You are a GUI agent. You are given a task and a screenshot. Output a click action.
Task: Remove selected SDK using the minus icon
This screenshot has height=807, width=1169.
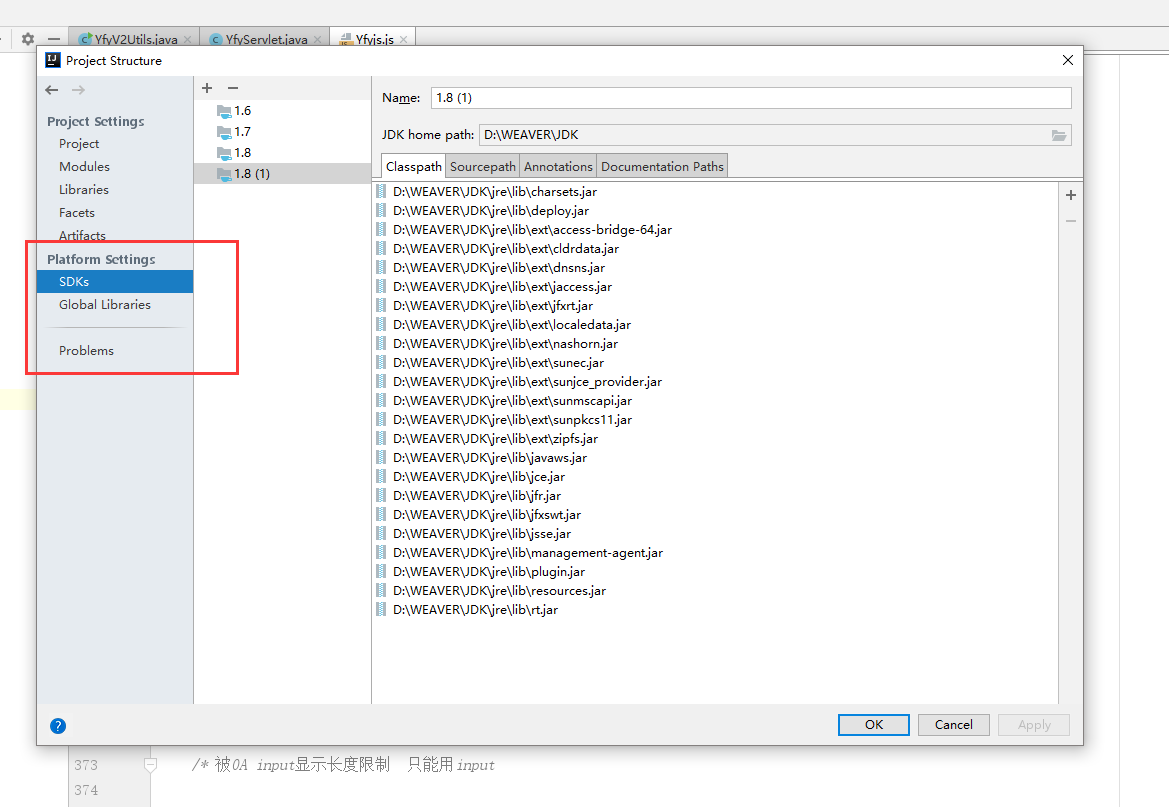pyautogui.click(x=232, y=88)
